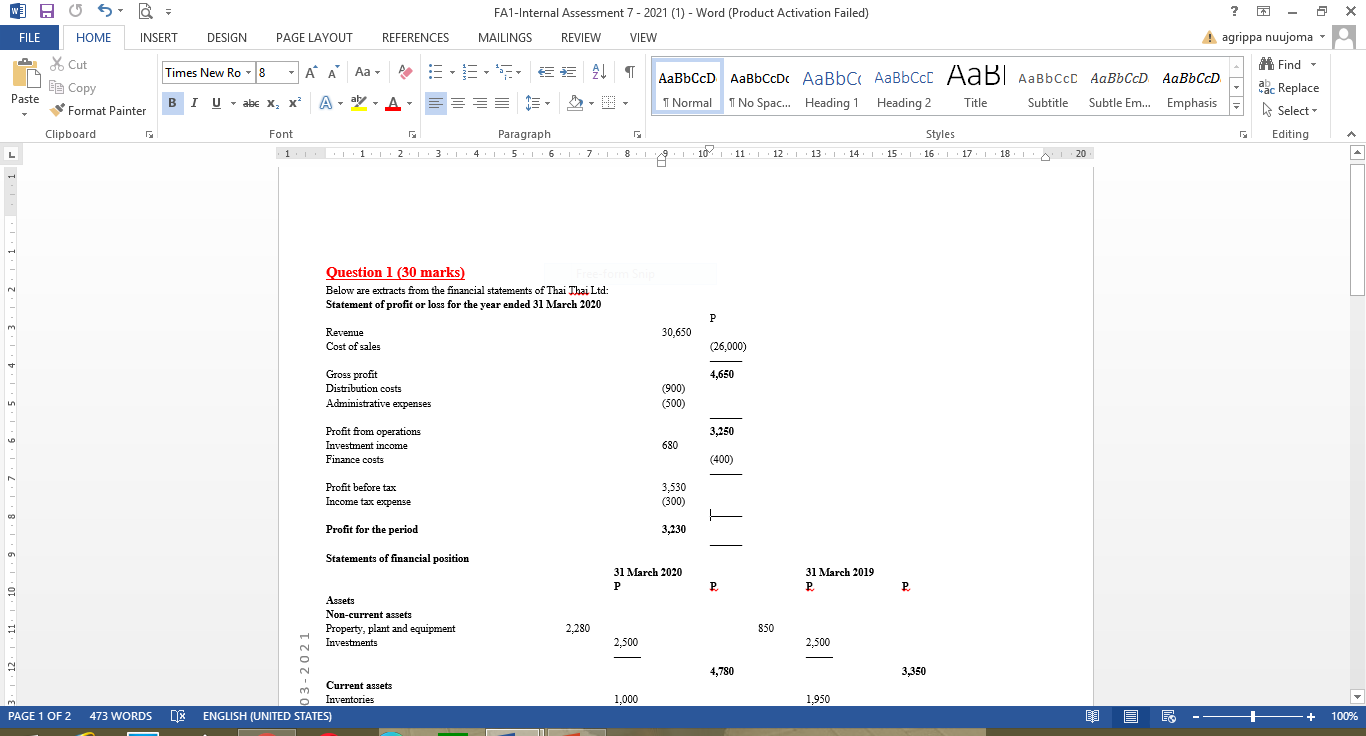Center the paragraph text
This screenshot has width=1366, height=736.
pyautogui.click(x=458, y=103)
